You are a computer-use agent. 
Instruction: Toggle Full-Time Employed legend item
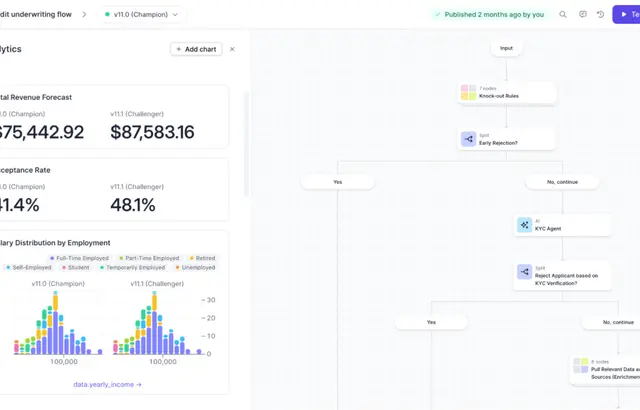[x=79, y=258]
